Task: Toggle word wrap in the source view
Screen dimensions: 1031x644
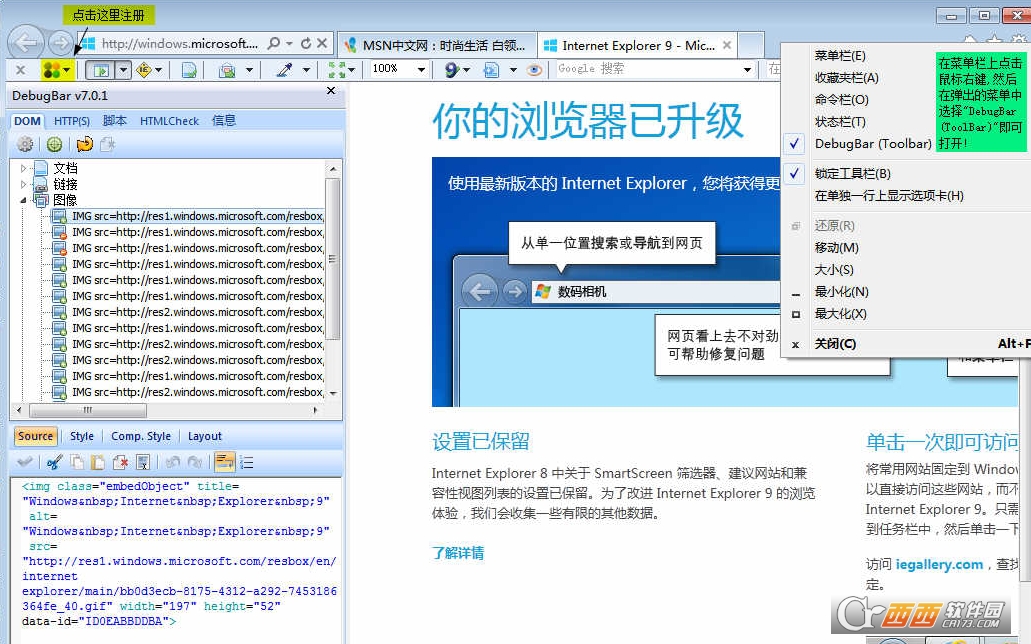Action: coord(224,462)
